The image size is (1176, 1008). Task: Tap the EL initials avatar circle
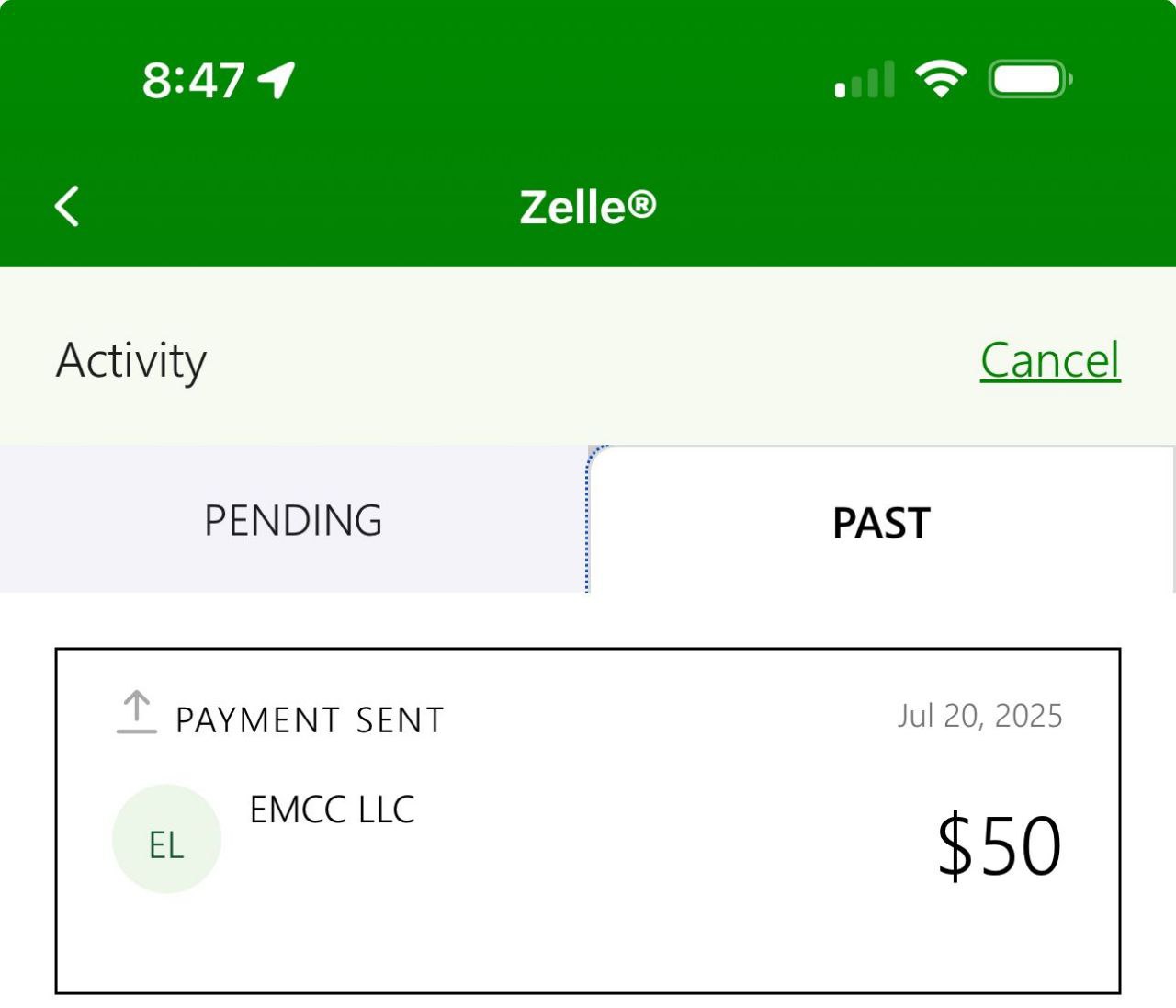tap(166, 839)
